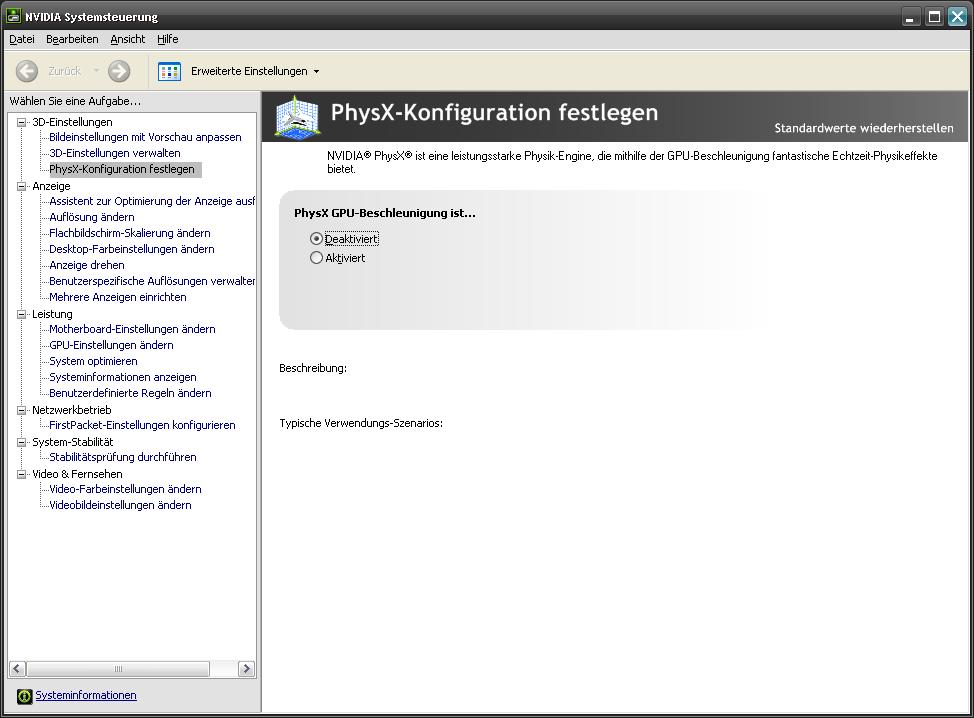Open Desktop-Farbeinstellungen ändern
The image size is (974, 718).
[132, 249]
